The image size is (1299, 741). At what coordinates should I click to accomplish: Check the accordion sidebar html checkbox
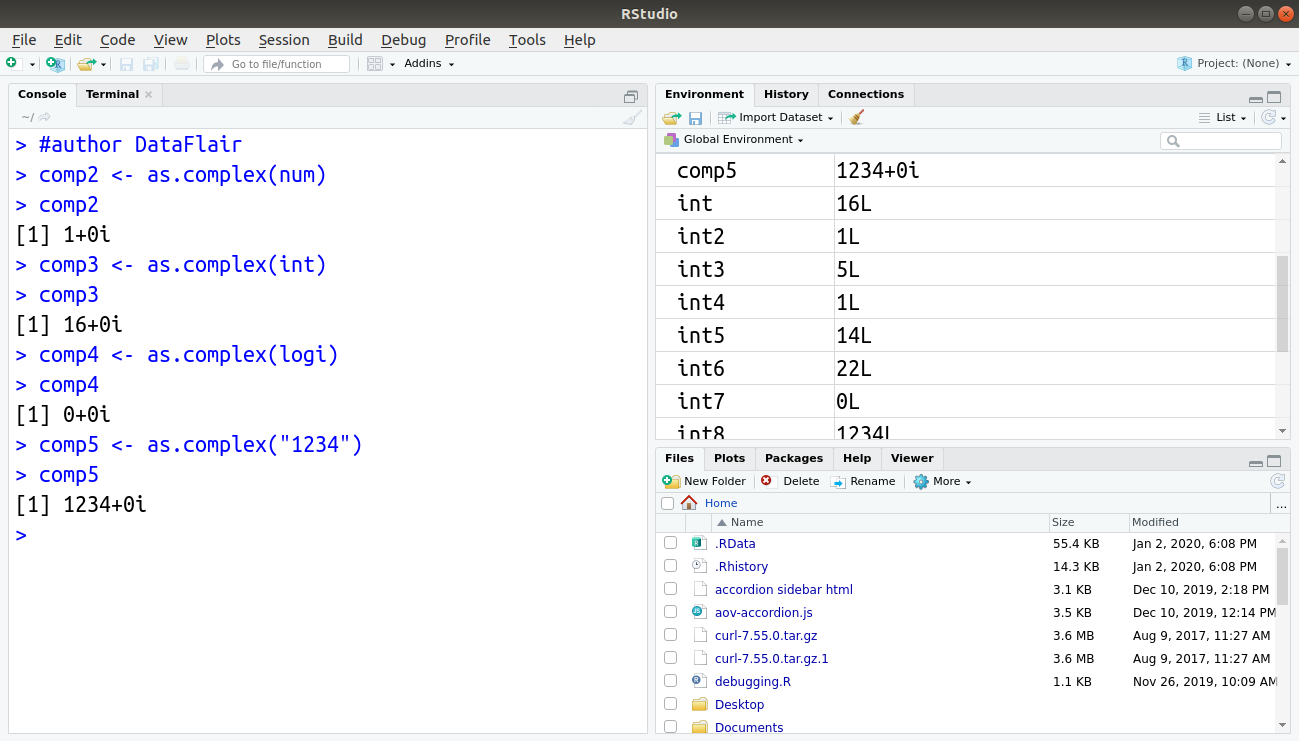[670, 589]
